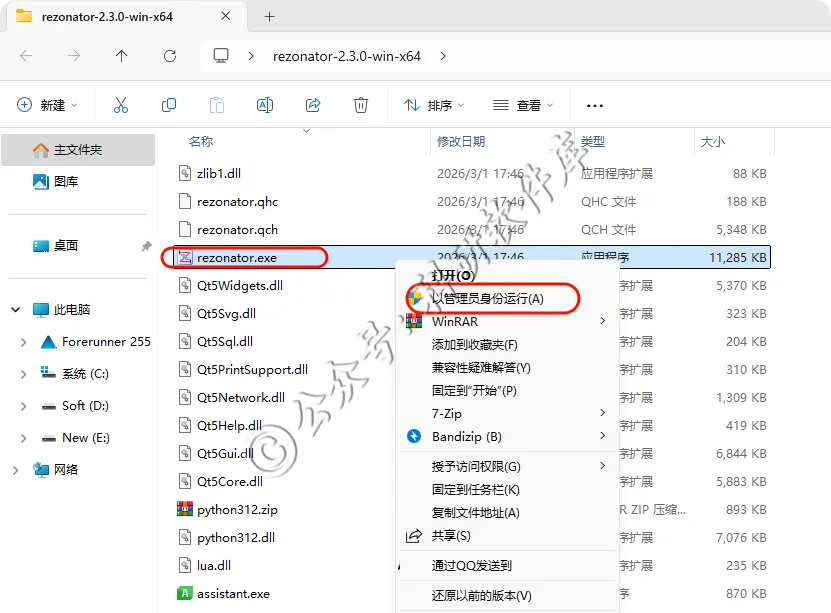Choose 兼容性疑难解答(Y)

point(481,367)
